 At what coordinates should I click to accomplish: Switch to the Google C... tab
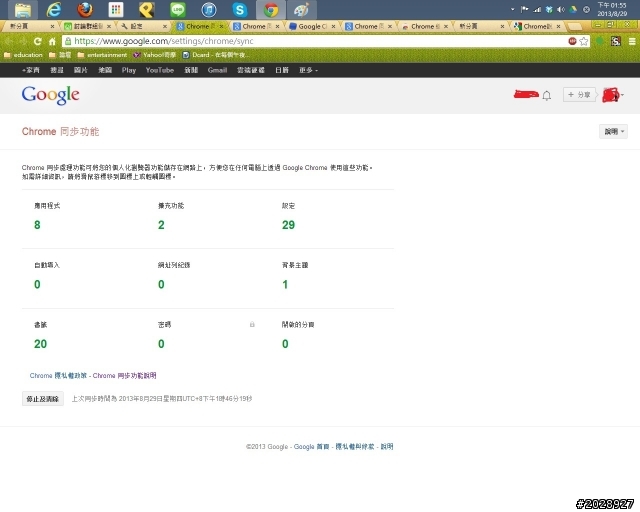(x=311, y=26)
